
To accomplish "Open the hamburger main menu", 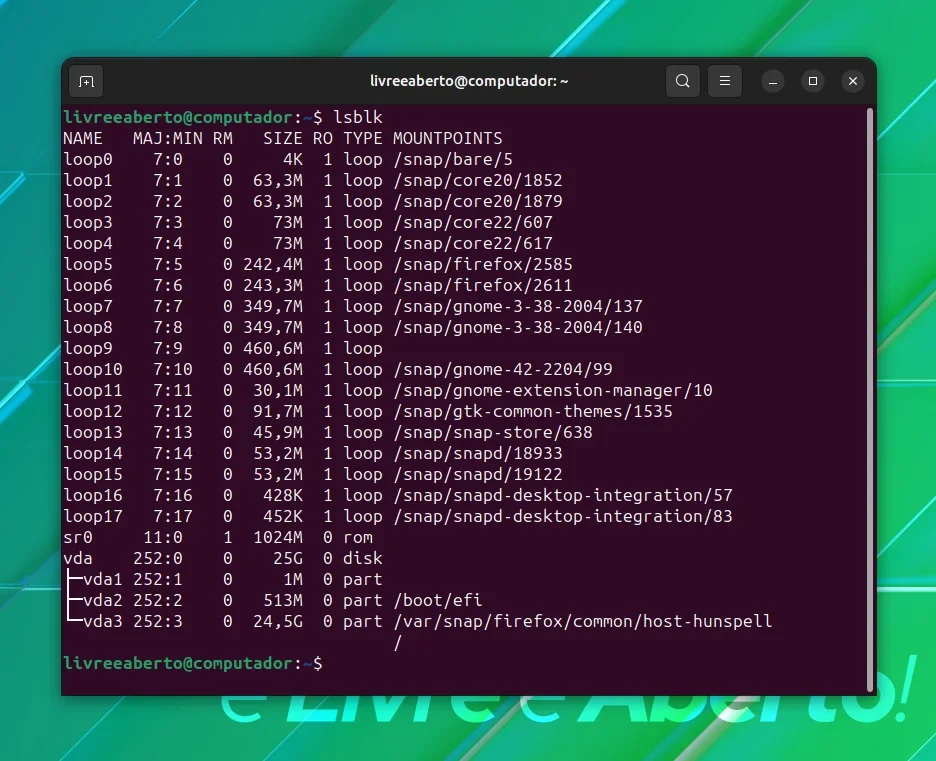I will pyautogui.click(x=725, y=81).
